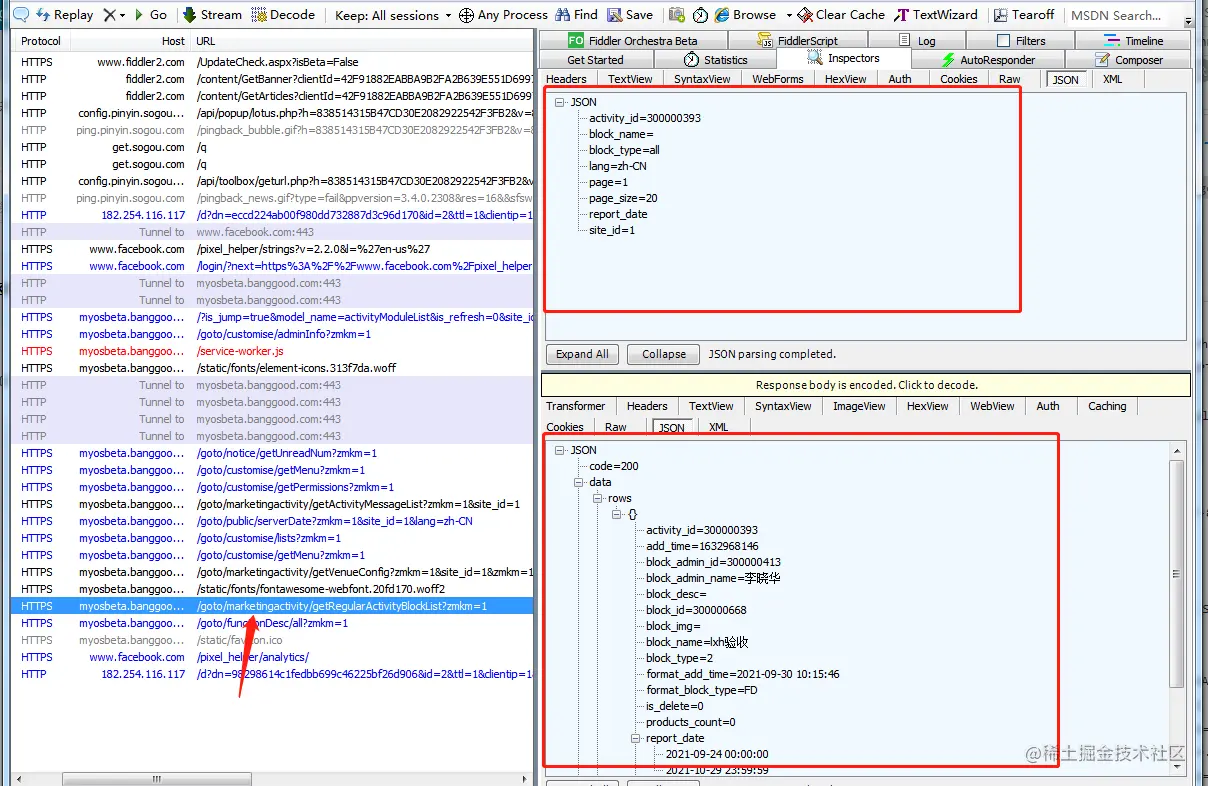The height and width of the screenshot is (786, 1208).
Task: Click the timer stopwatch toolbar icon
Action: point(700,15)
